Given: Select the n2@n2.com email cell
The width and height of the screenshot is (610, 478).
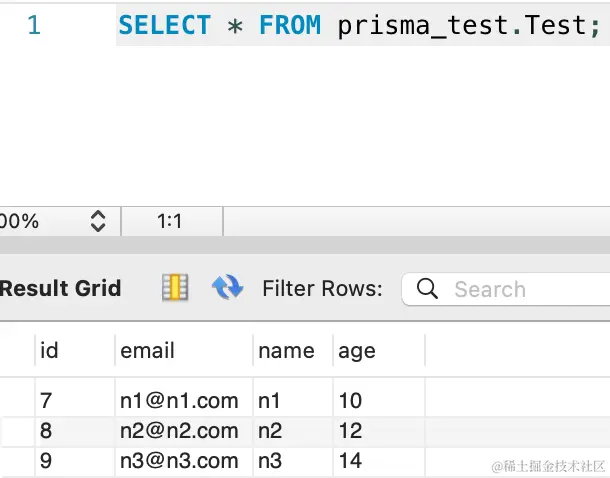Looking at the screenshot, I should [184, 431].
